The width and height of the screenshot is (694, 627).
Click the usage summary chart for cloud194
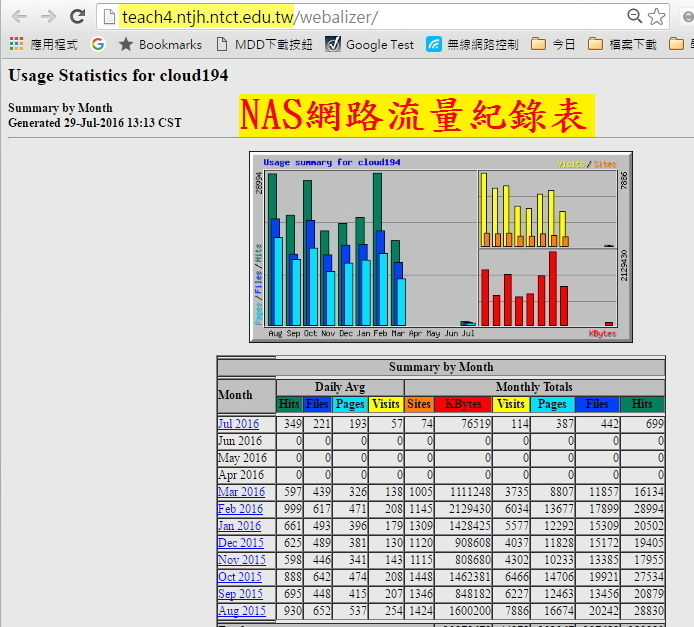pos(440,247)
